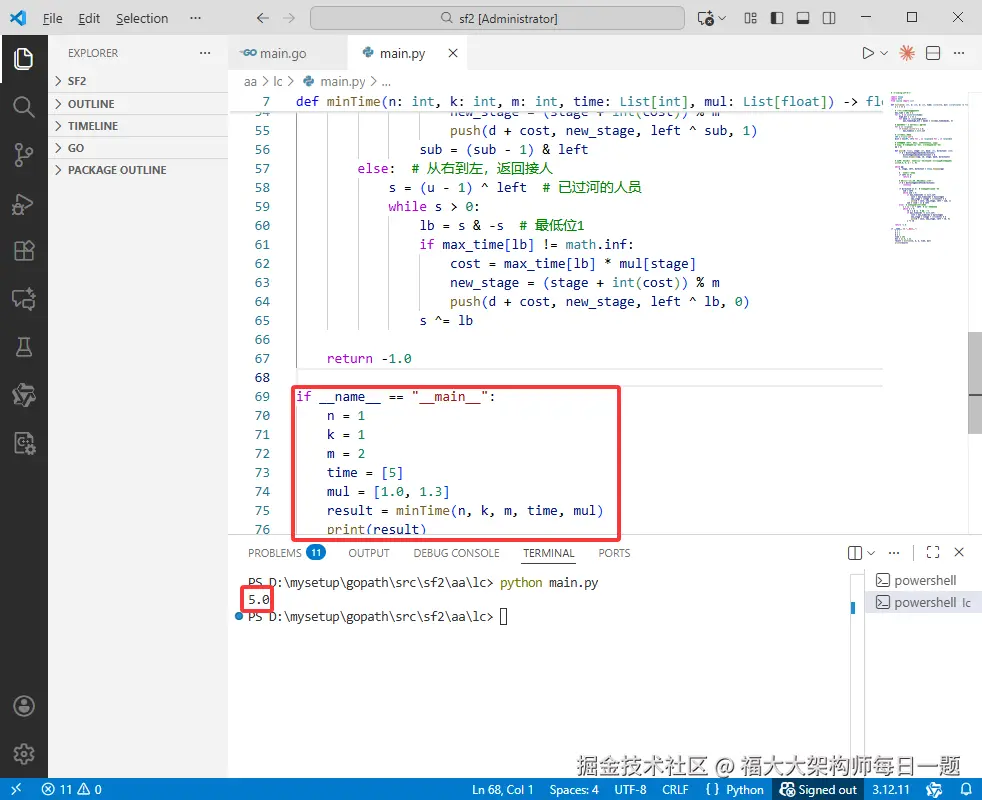982x800 pixels.
Task: Expand the GO section
Action: pos(138,148)
